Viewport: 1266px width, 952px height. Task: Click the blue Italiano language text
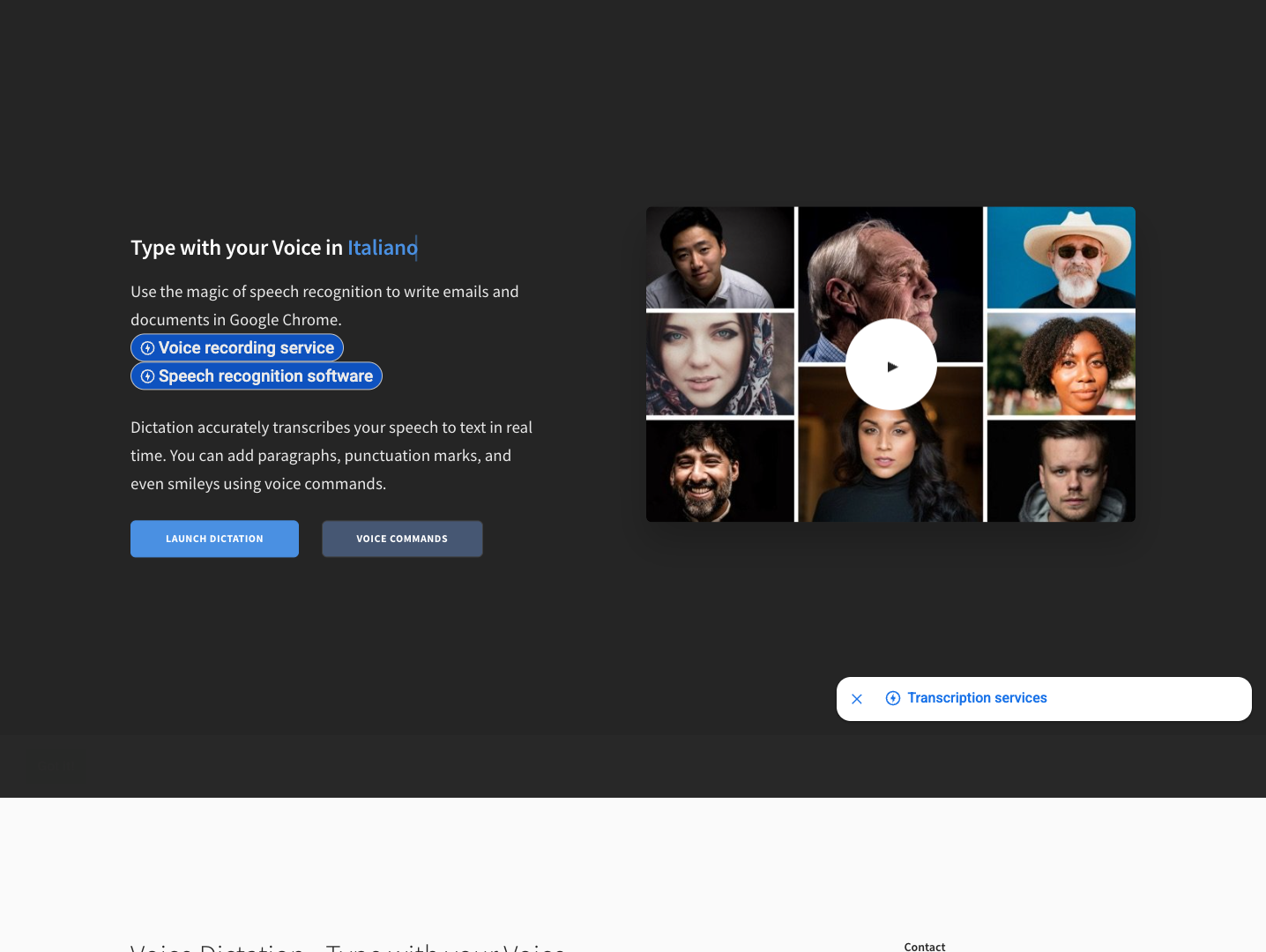tap(382, 248)
